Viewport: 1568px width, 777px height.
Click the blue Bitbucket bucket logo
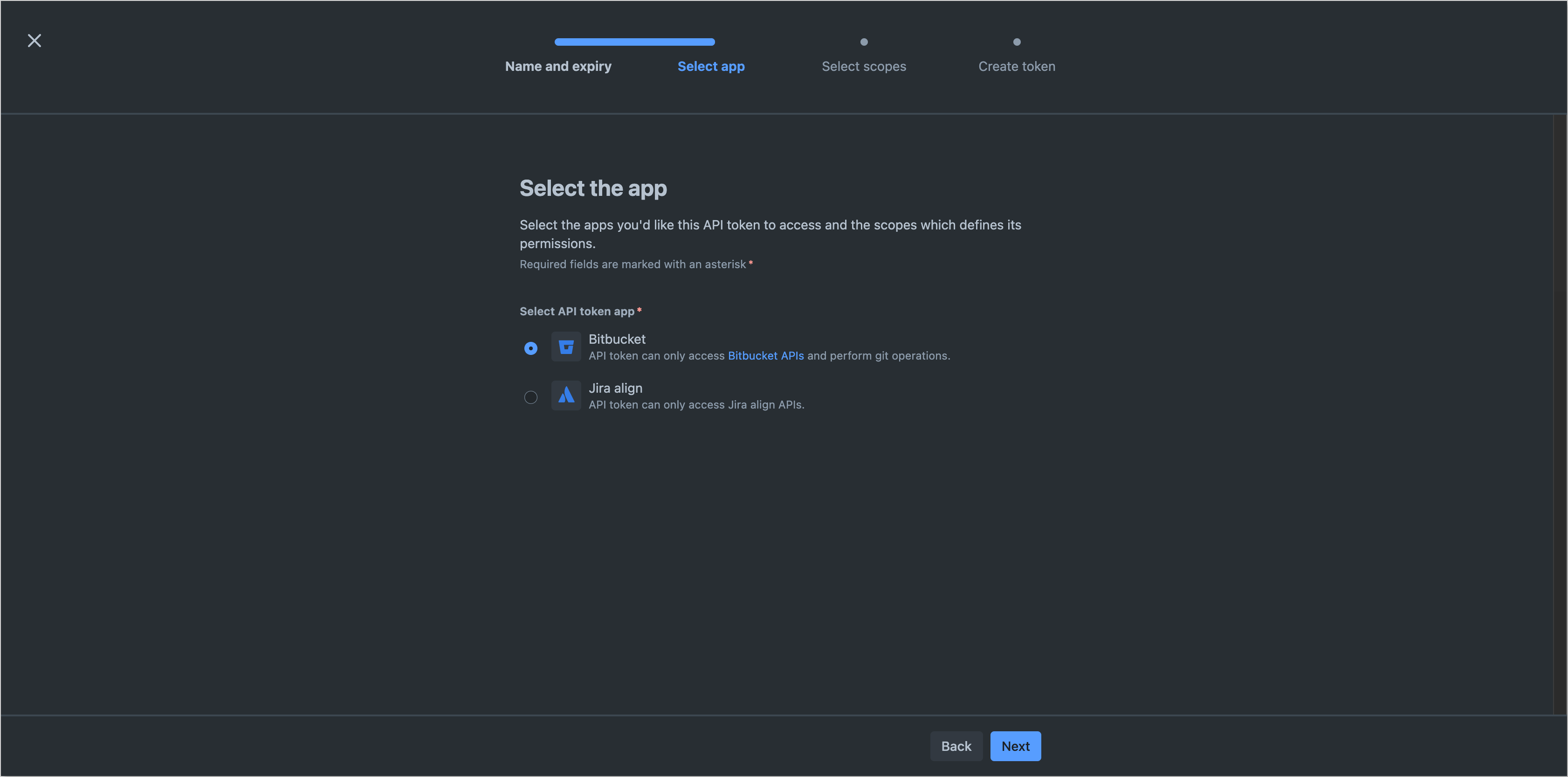(x=565, y=347)
